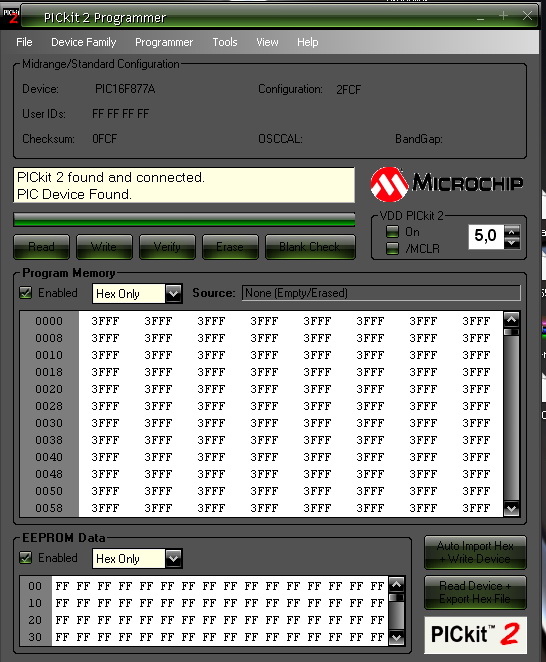546x662 pixels.
Task: Open the File menu
Action: tap(24, 42)
